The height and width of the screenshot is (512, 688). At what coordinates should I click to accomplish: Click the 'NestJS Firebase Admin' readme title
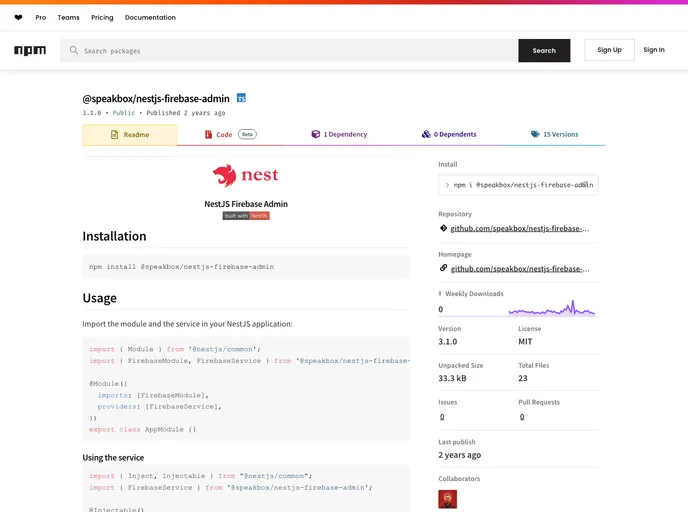[246, 204]
